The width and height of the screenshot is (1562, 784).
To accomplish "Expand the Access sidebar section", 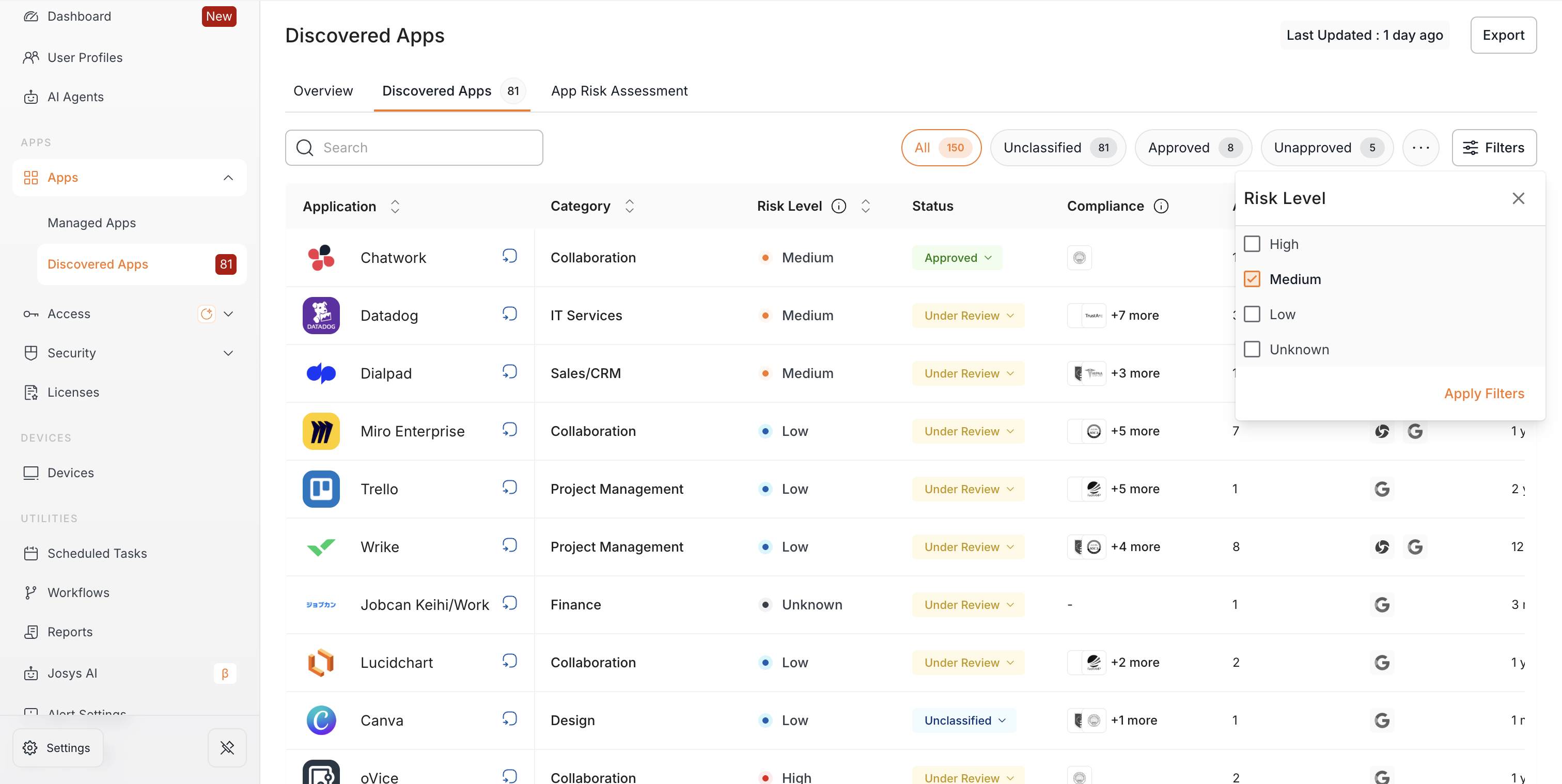I will 228,314.
